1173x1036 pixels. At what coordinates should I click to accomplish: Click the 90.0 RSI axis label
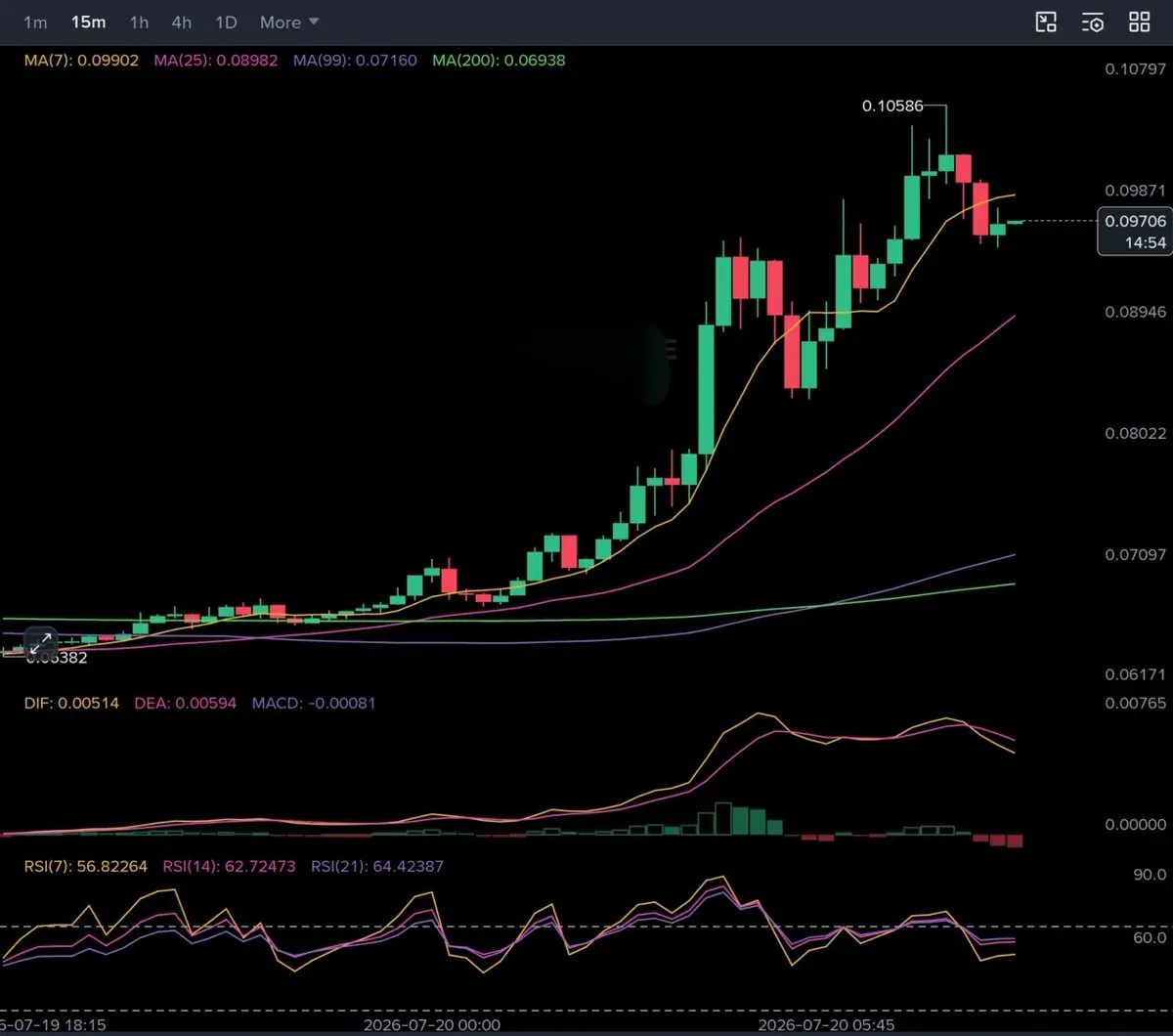[x=1150, y=875]
